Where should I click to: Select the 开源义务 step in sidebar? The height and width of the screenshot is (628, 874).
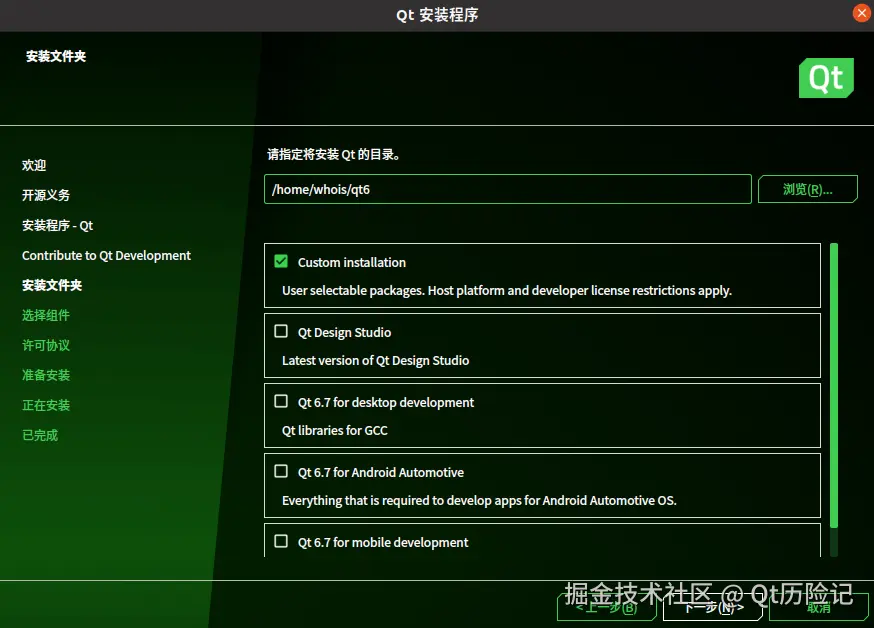coord(46,196)
